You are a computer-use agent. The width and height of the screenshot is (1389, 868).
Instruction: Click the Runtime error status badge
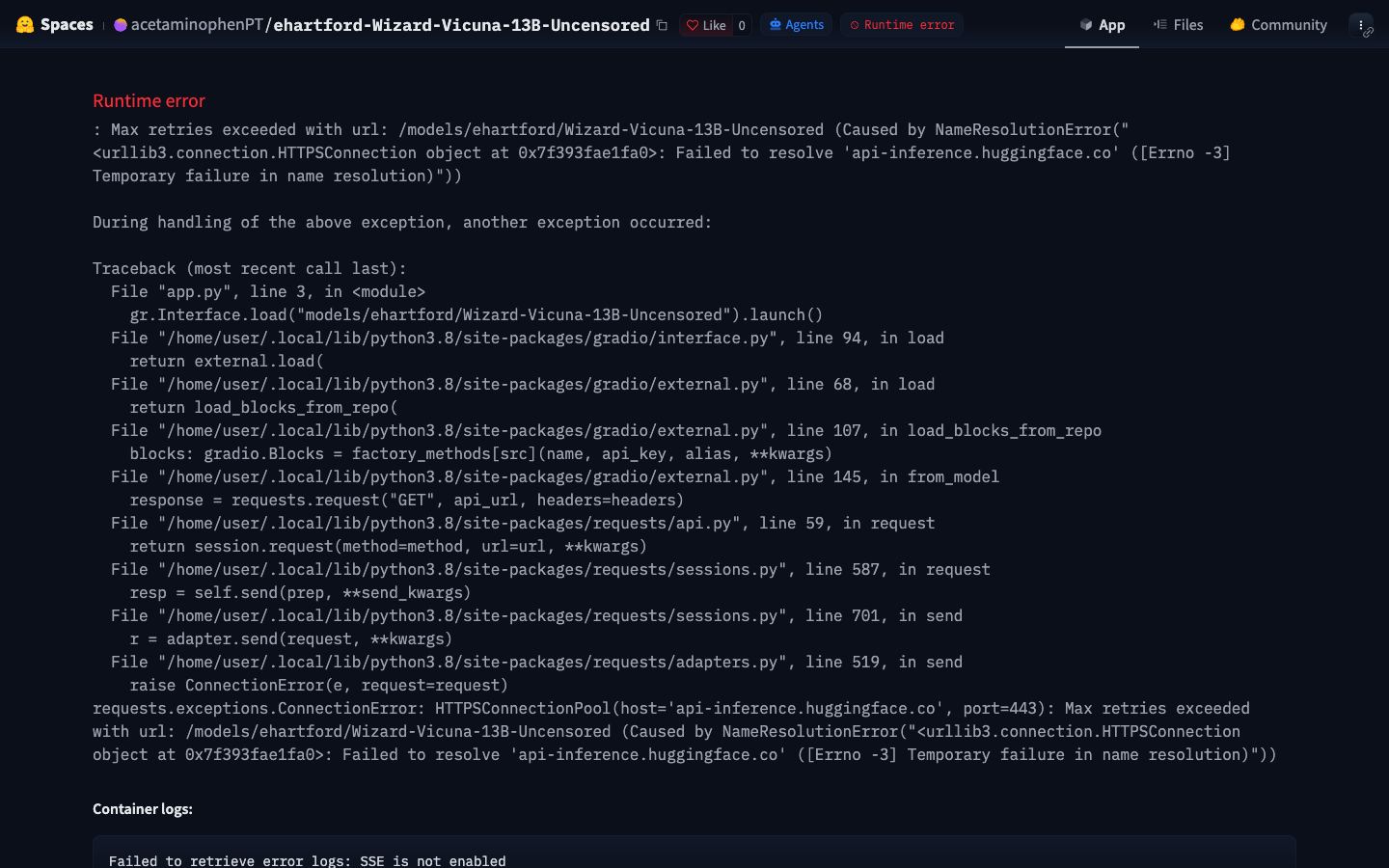tap(902, 25)
